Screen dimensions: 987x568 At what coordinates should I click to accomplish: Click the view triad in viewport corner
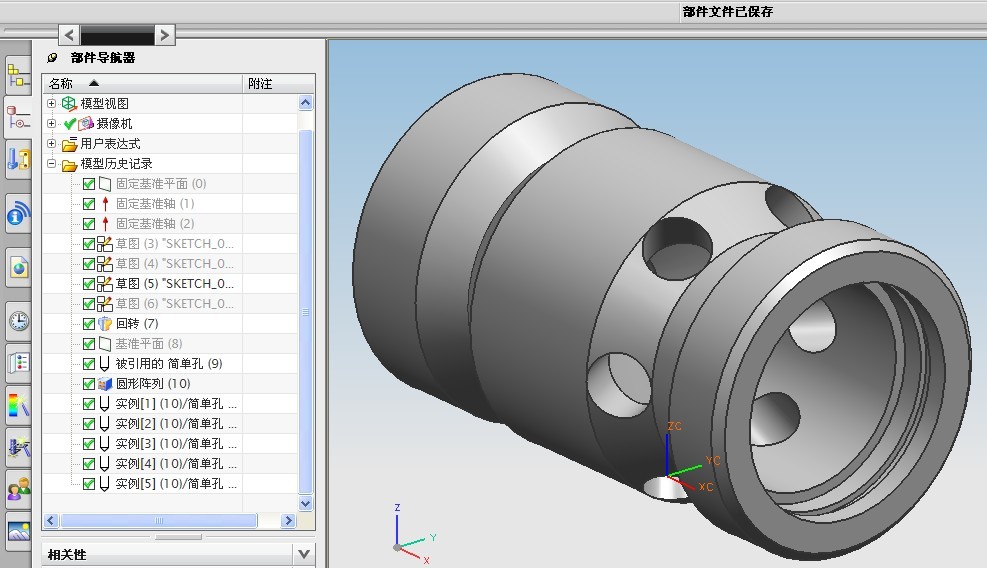(x=414, y=534)
